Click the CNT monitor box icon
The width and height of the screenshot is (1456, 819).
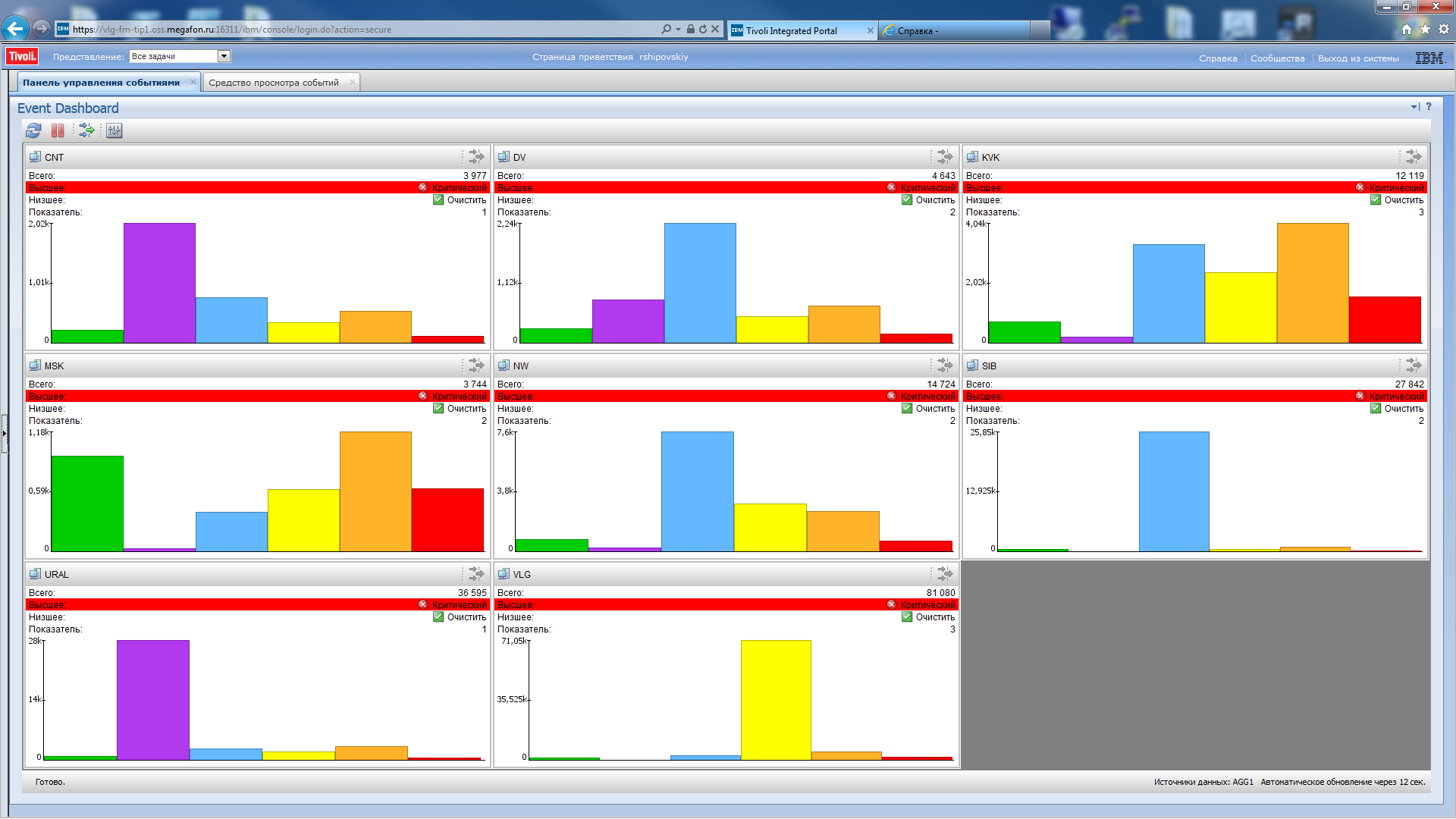coord(35,157)
